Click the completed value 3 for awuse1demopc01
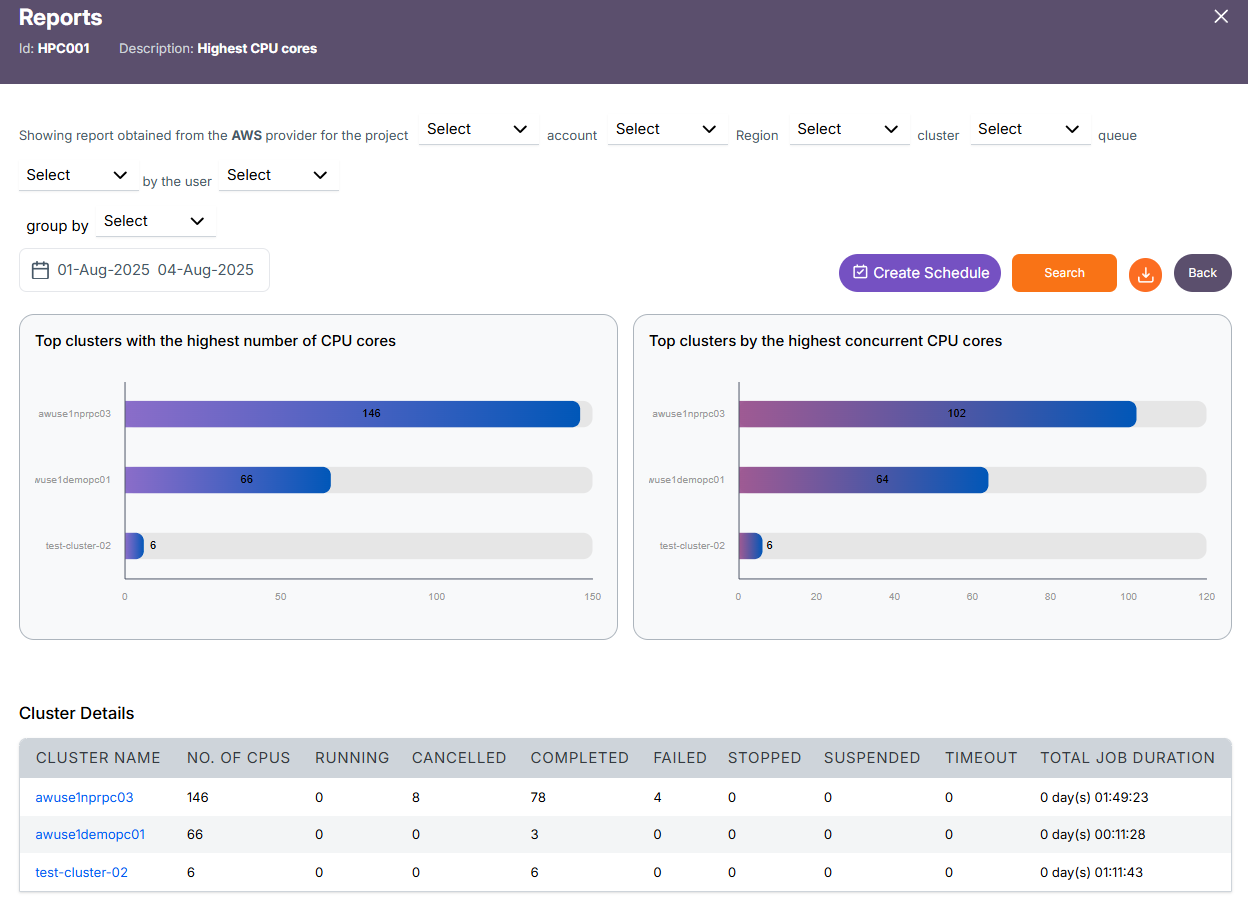Image resolution: width=1248 pixels, height=903 pixels. click(535, 835)
